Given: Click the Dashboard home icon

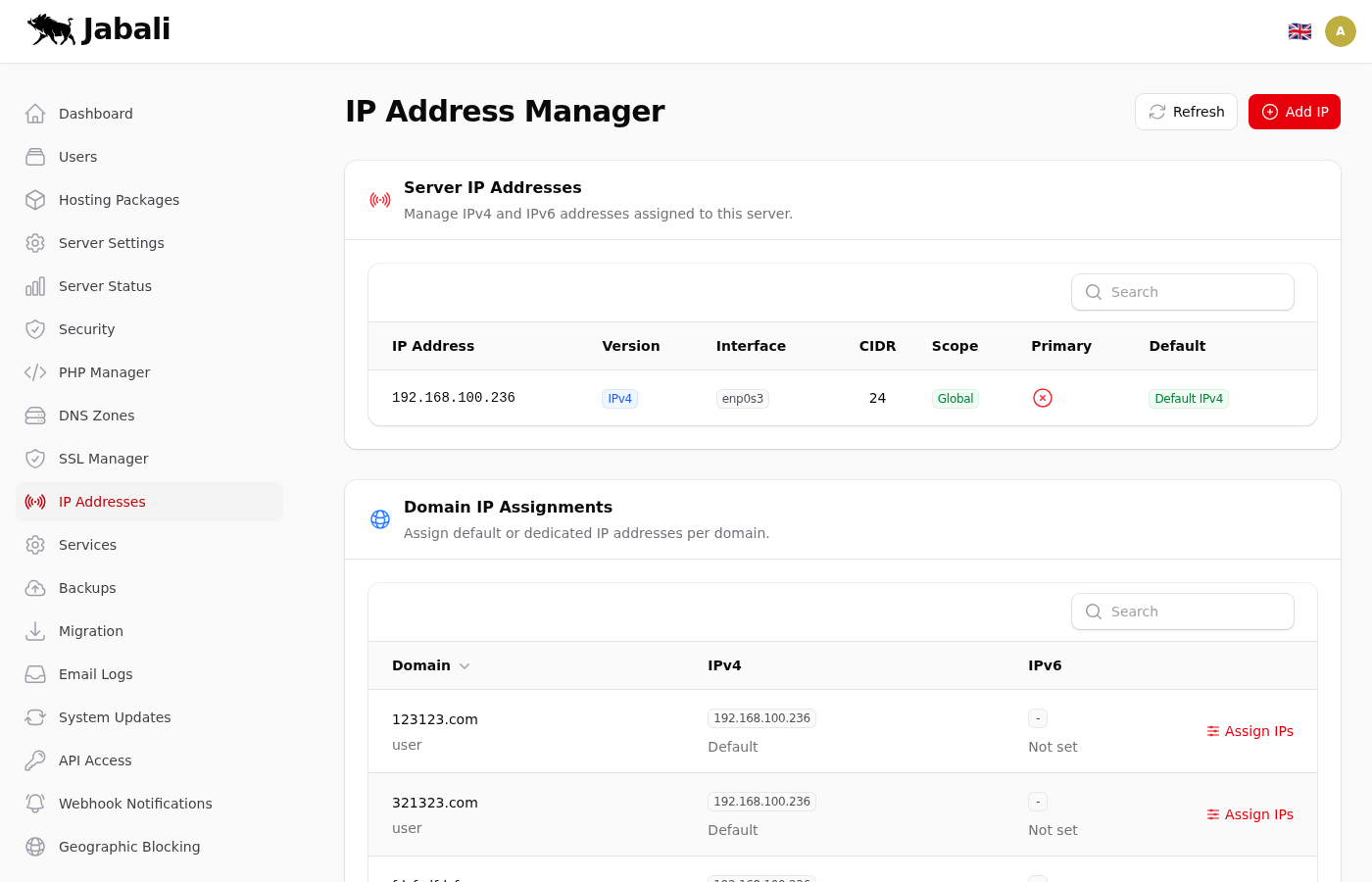Looking at the screenshot, I should coord(35,114).
